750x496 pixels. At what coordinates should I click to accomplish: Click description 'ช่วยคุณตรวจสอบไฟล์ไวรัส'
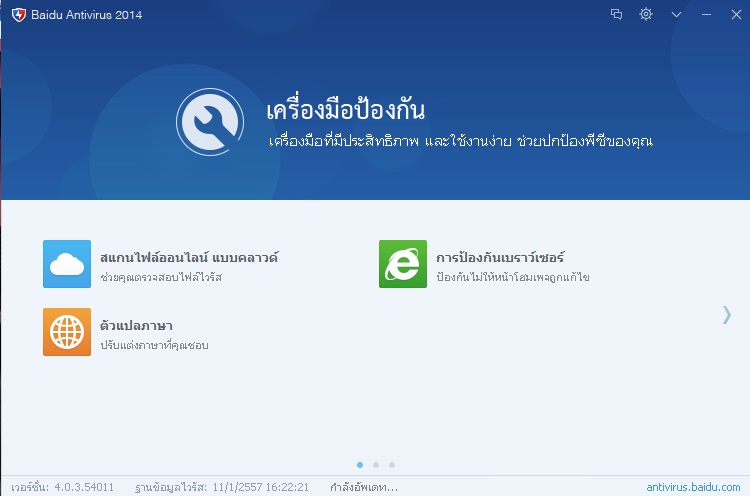[161, 277]
